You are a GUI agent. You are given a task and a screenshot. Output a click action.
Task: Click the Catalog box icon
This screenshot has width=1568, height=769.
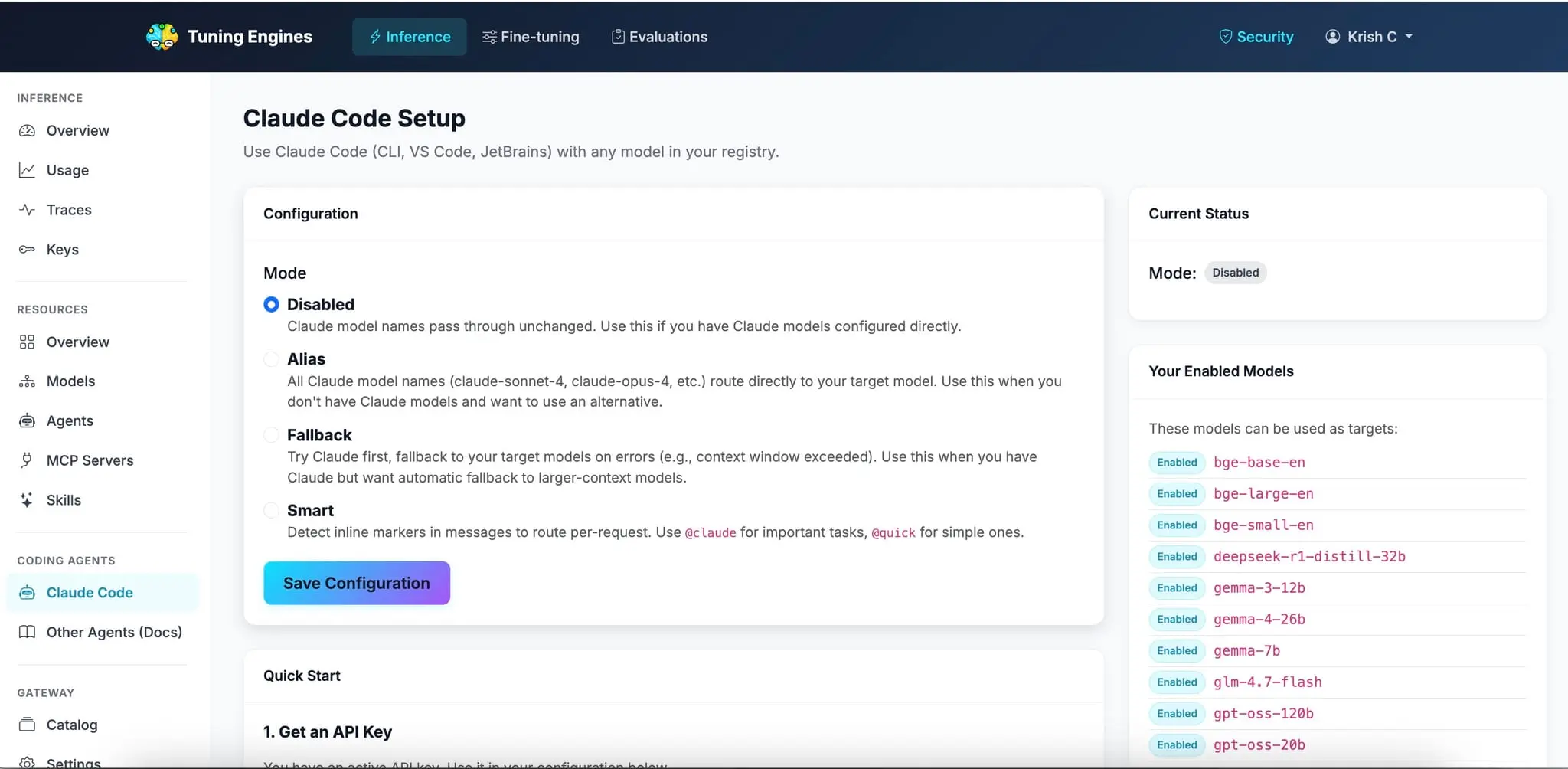click(x=27, y=725)
